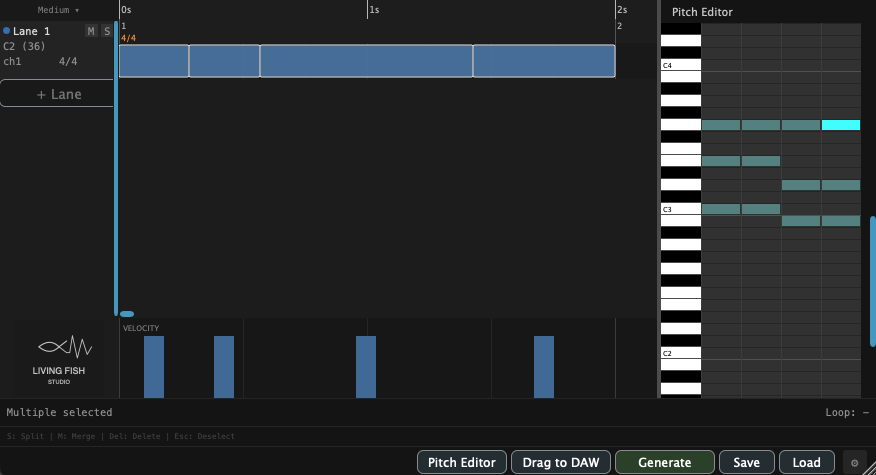Solo Lane 1 with the S button

click(107, 31)
